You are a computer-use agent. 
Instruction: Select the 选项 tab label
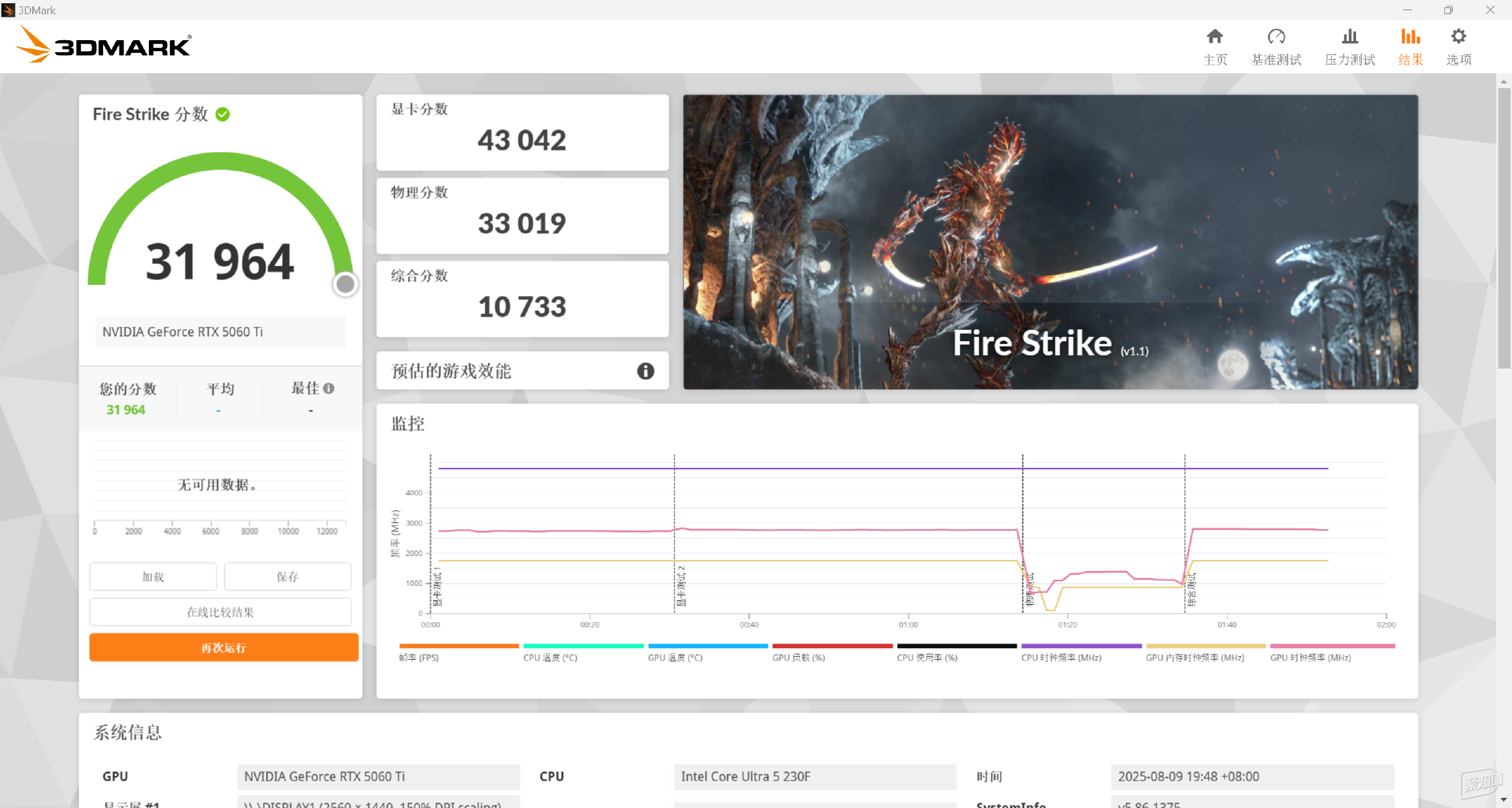click(x=1458, y=60)
